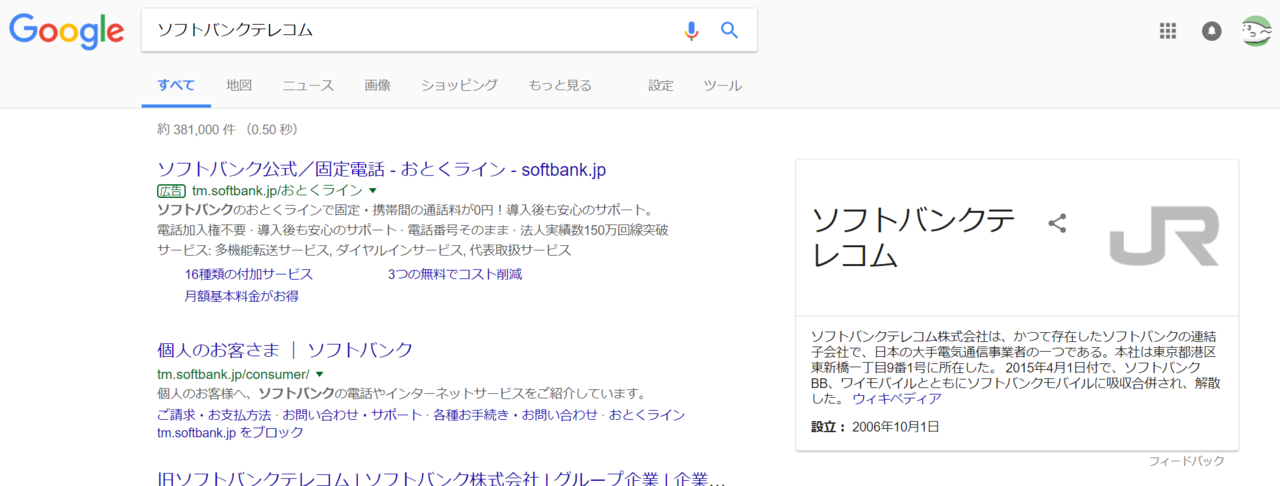Click the Google logo

click(67, 32)
